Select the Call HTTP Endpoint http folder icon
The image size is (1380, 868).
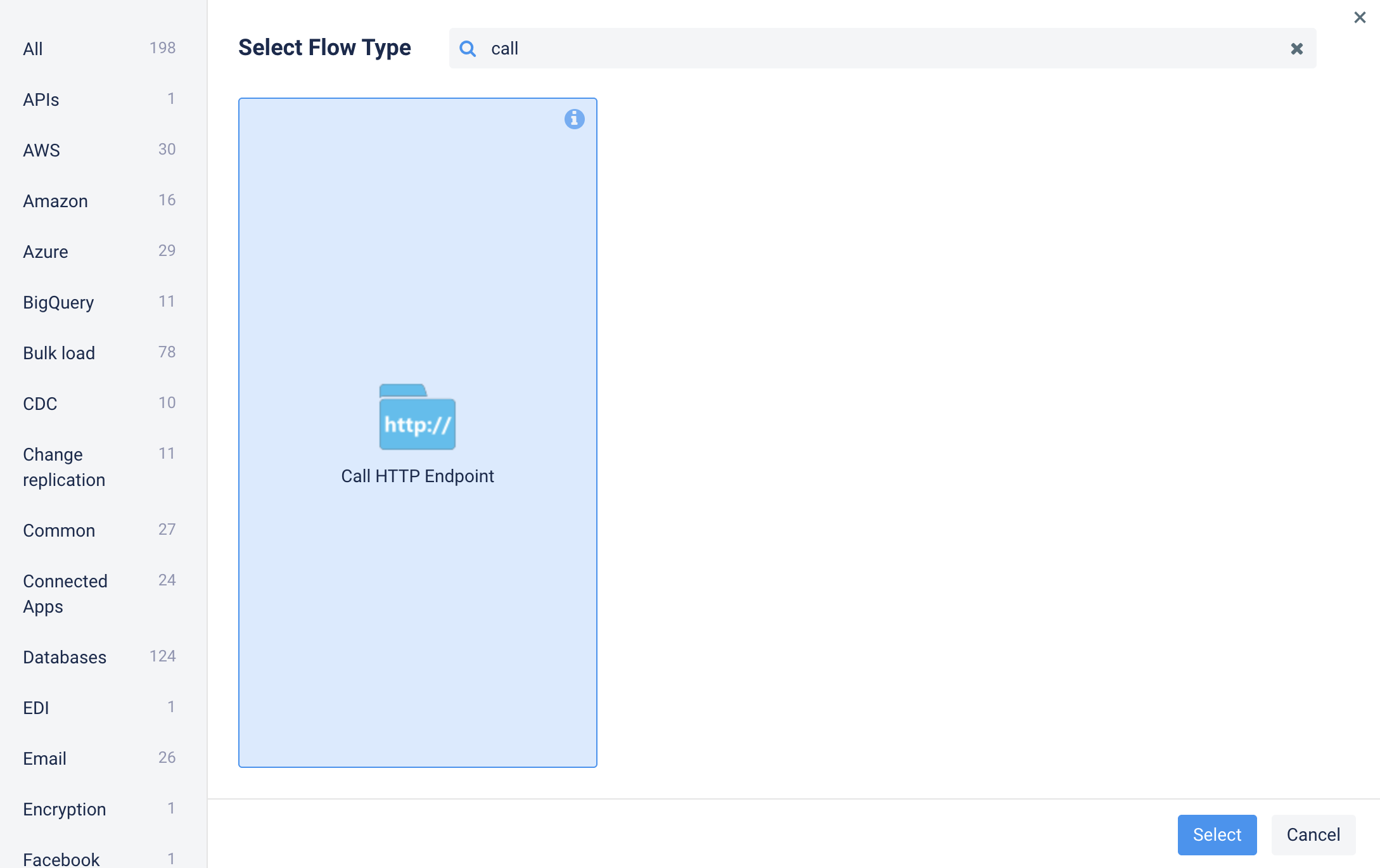click(x=417, y=418)
